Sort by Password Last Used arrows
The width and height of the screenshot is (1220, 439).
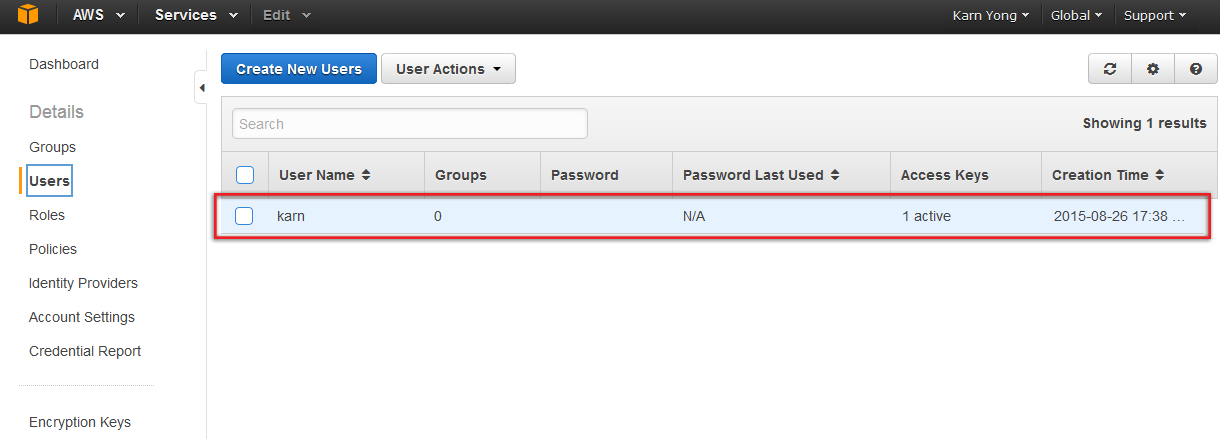tap(834, 175)
